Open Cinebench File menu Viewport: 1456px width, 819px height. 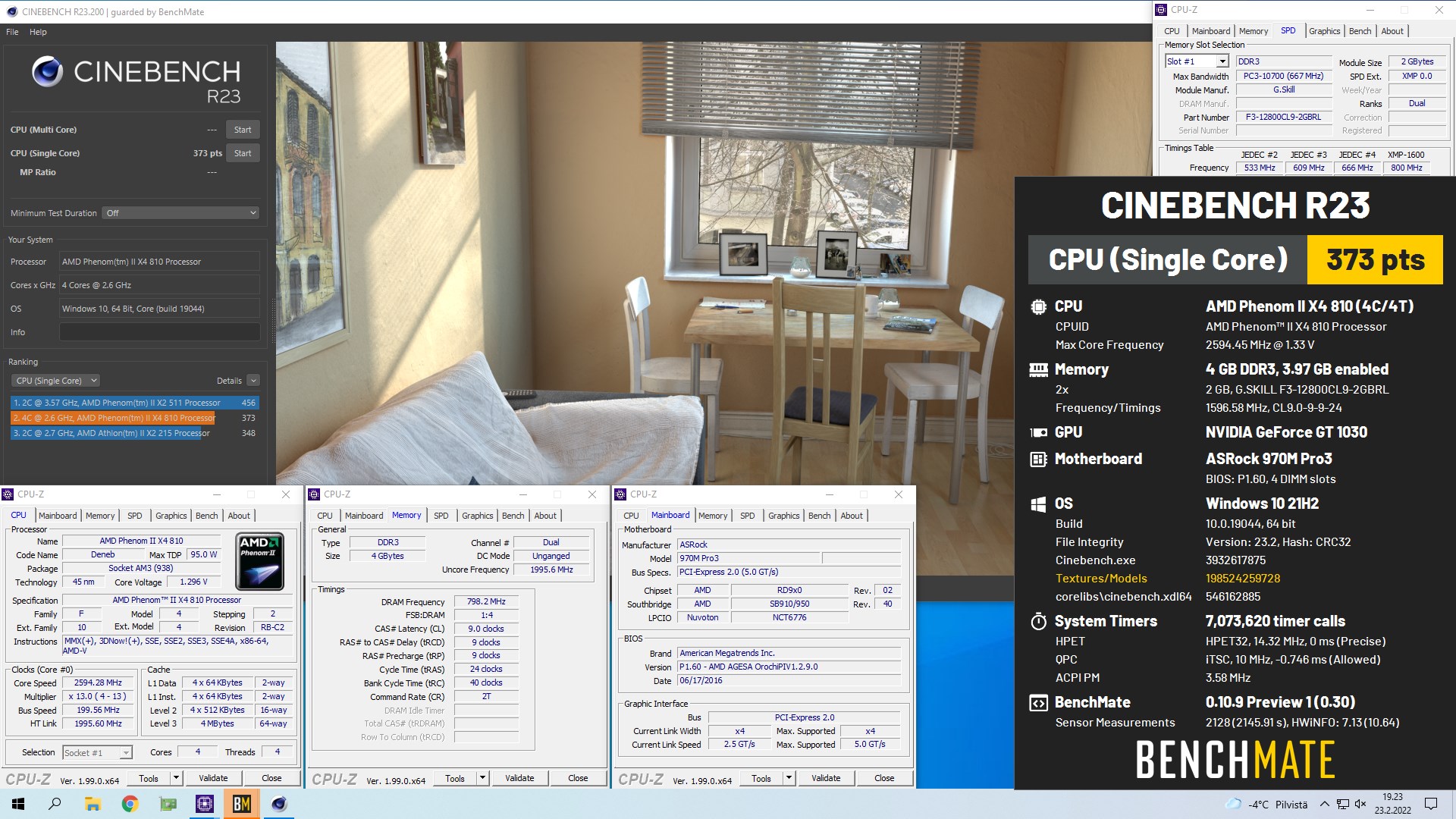12,32
